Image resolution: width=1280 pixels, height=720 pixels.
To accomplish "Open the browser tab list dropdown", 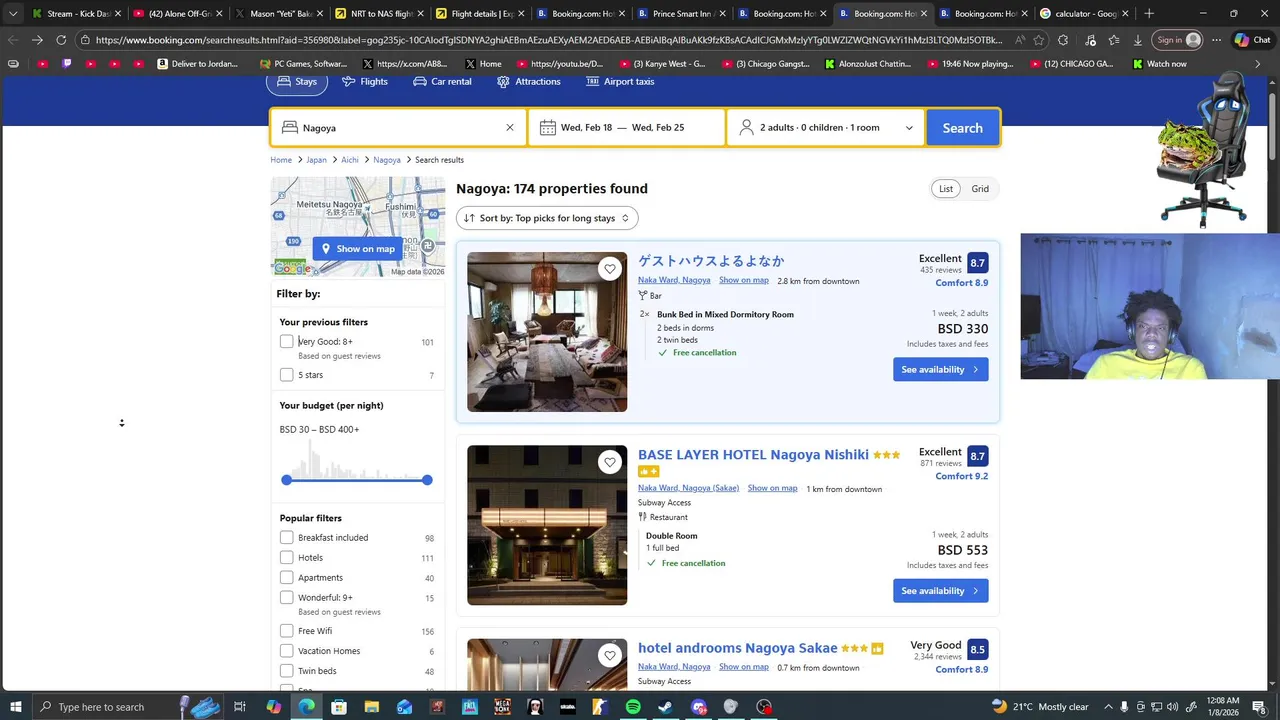I will 13,14.
